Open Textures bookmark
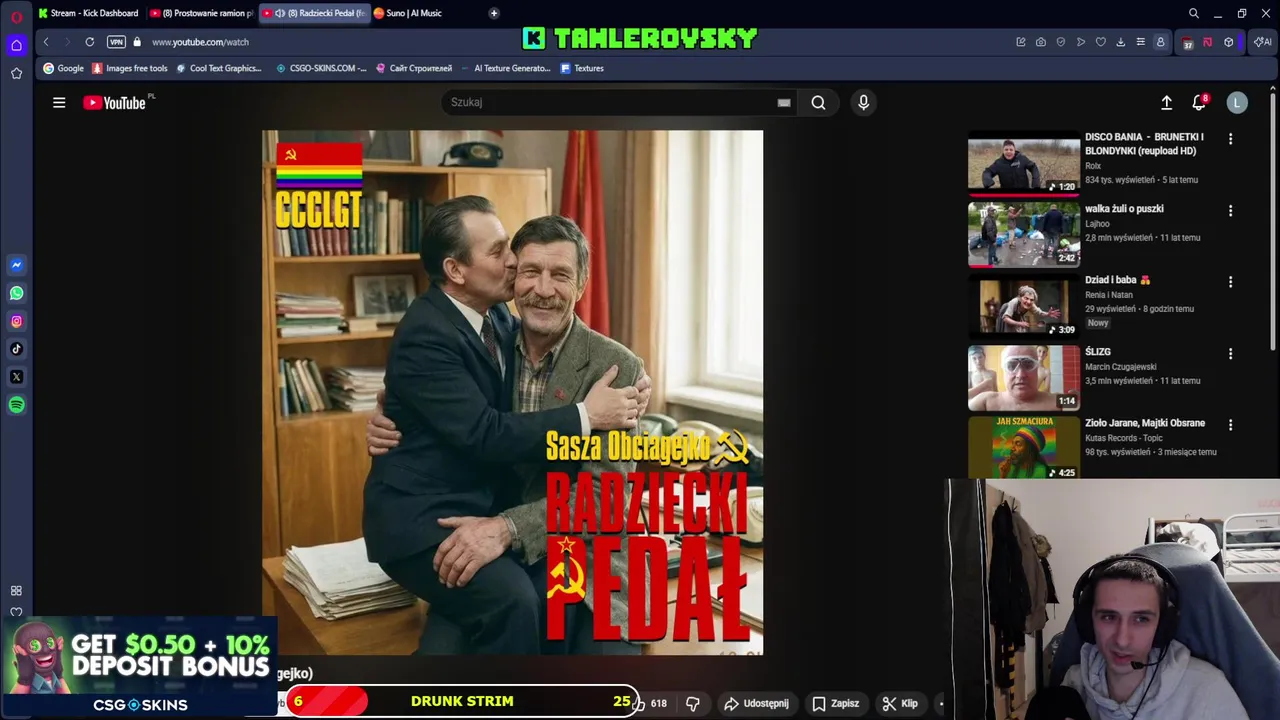 582,68
